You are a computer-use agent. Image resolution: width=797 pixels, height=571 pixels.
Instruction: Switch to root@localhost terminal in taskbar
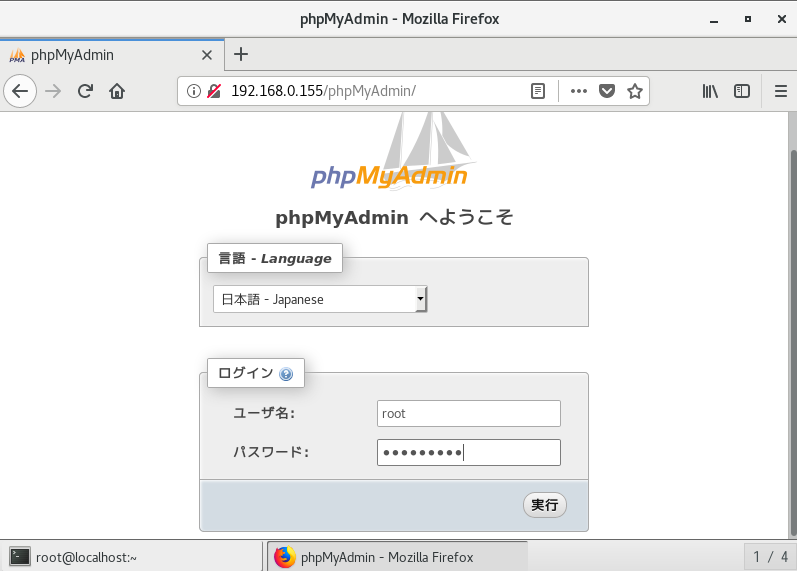131,557
